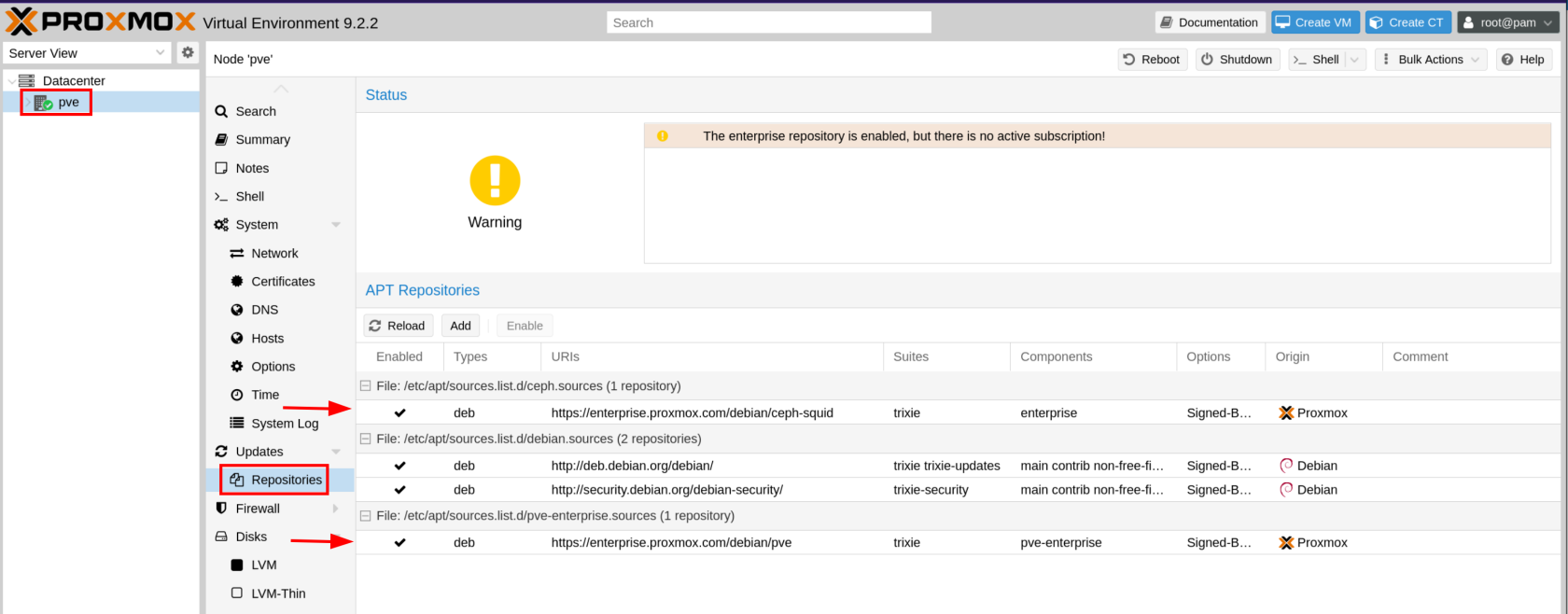1568x614 pixels.
Task: Click the enabled checkmark for ceph-squid repository
Action: click(x=399, y=413)
